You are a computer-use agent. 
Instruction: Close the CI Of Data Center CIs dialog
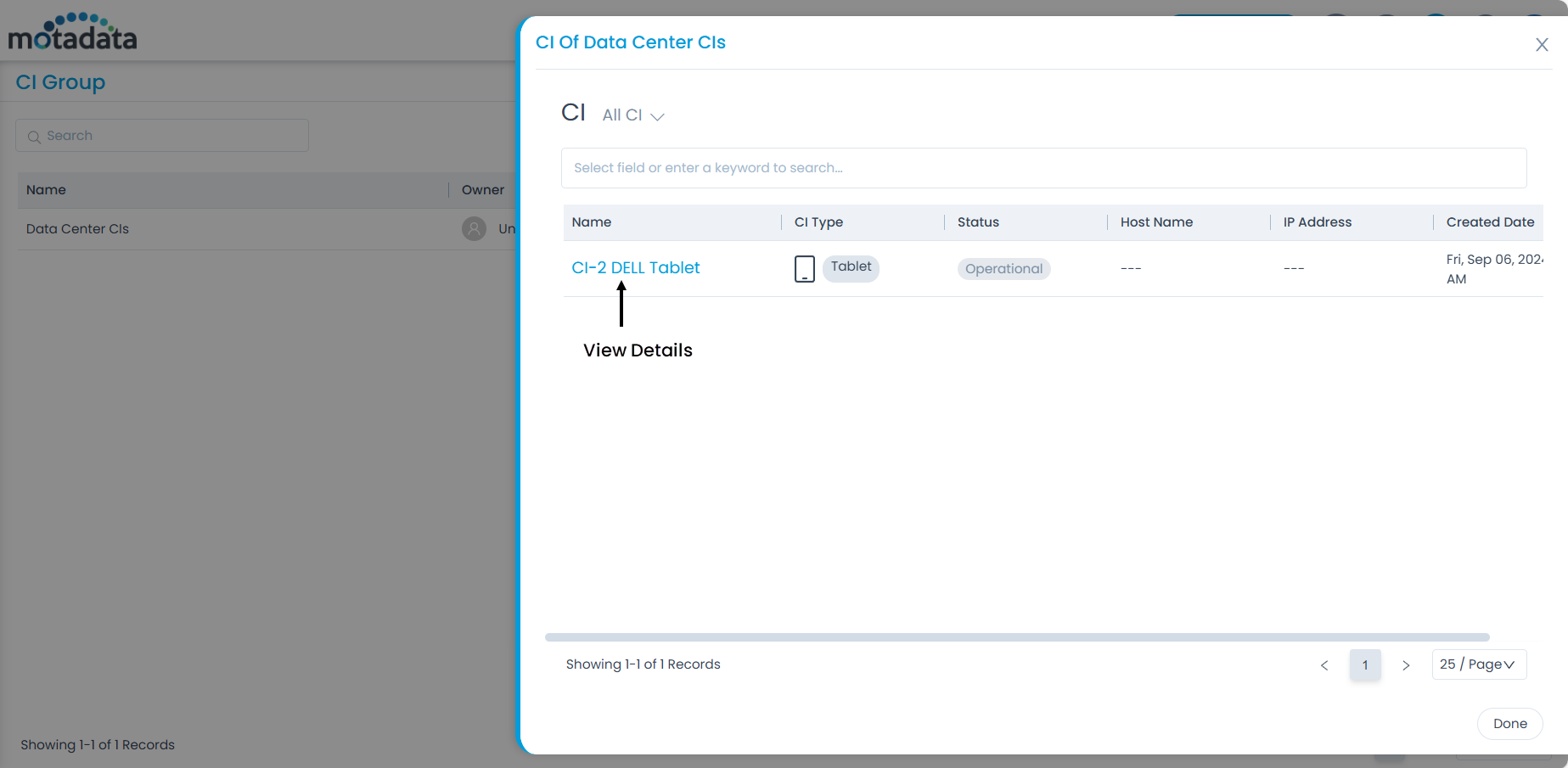(1542, 45)
